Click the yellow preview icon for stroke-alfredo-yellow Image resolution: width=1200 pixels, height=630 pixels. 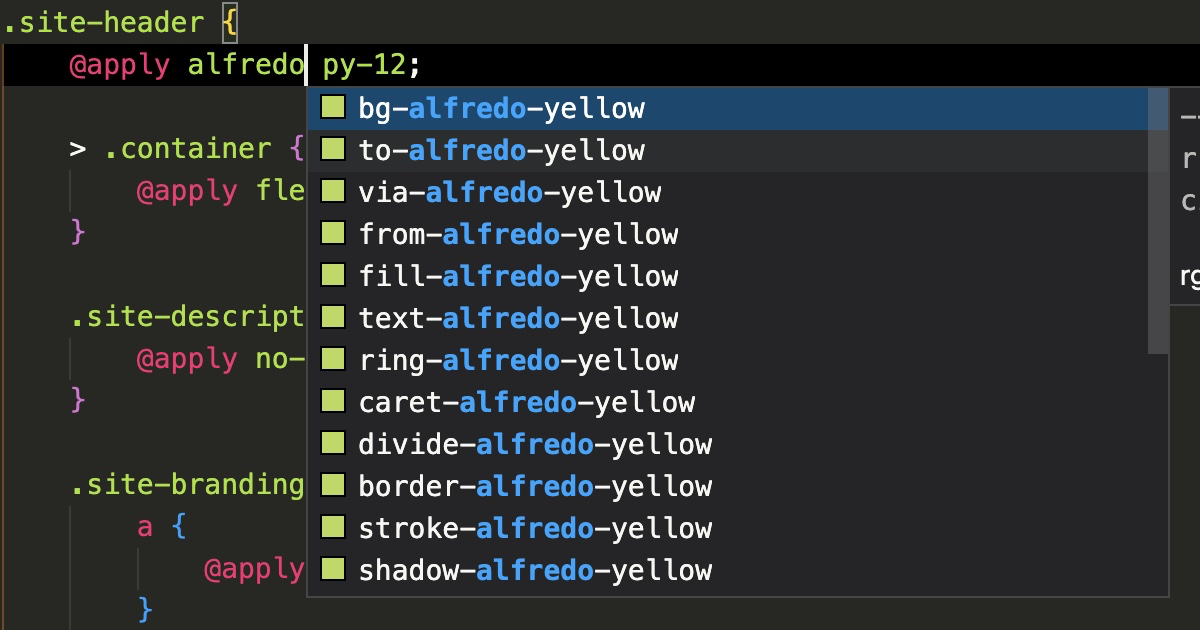[x=333, y=527]
